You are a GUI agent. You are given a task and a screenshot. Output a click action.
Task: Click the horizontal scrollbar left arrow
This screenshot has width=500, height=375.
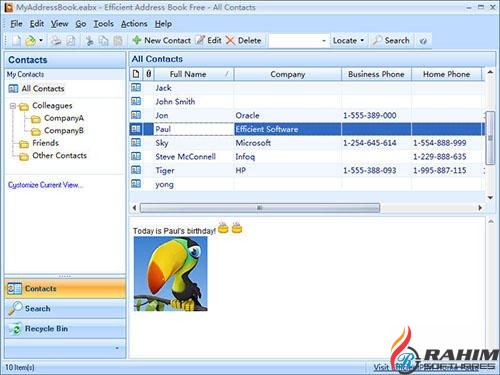click(134, 208)
